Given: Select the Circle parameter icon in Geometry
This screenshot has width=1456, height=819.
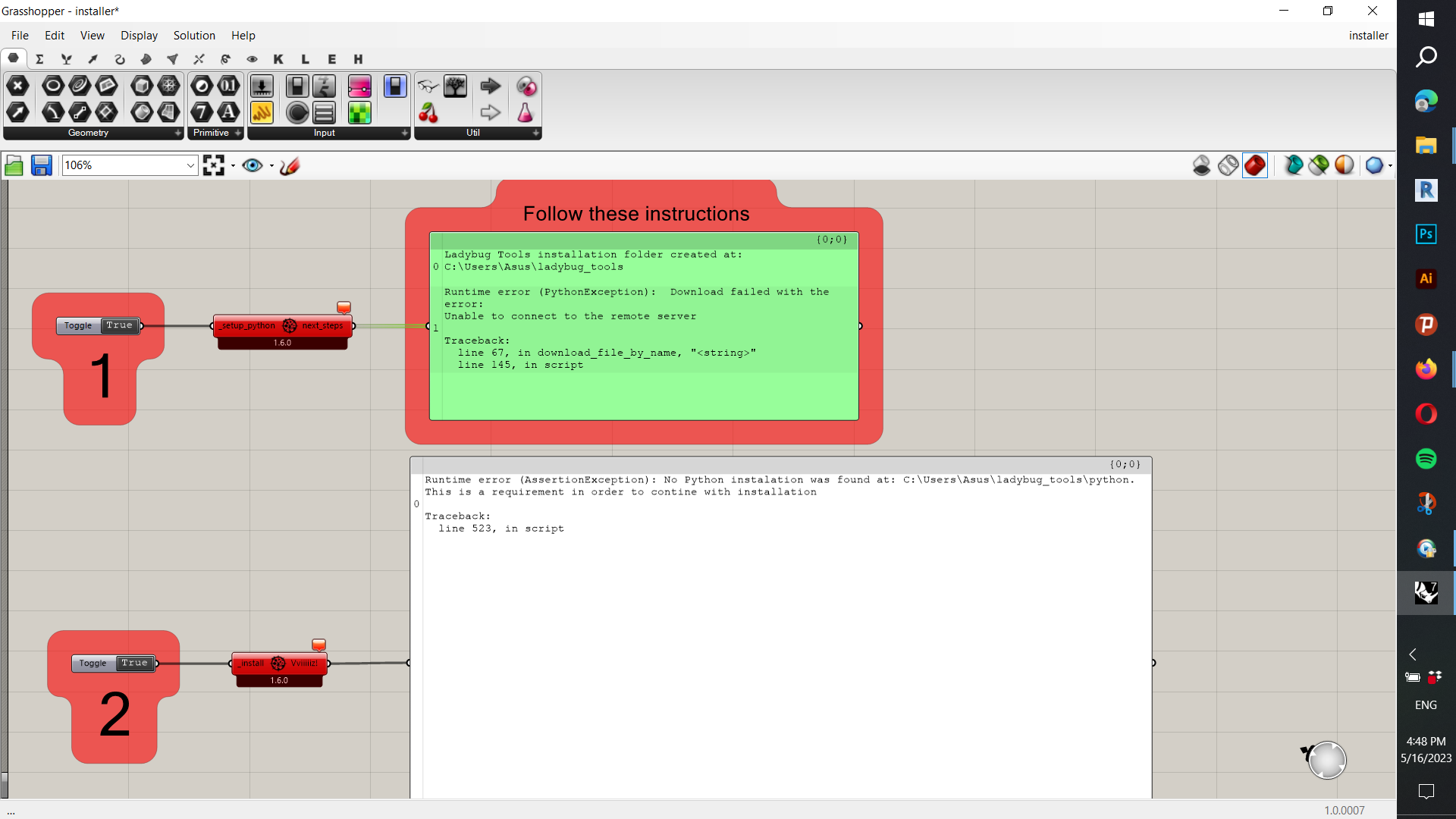Looking at the screenshot, I should pyautogui.click(x=52, y=86).
